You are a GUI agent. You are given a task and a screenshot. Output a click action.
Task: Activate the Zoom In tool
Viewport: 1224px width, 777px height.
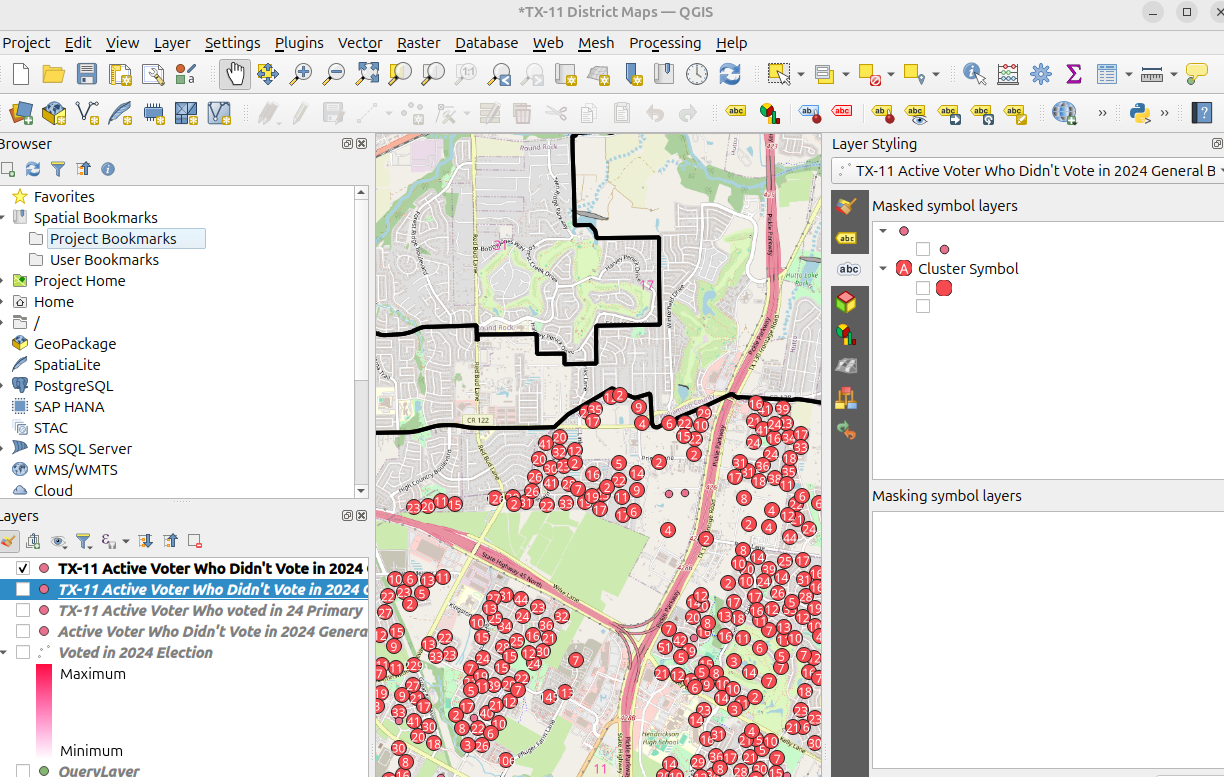(x=301, y=74)
